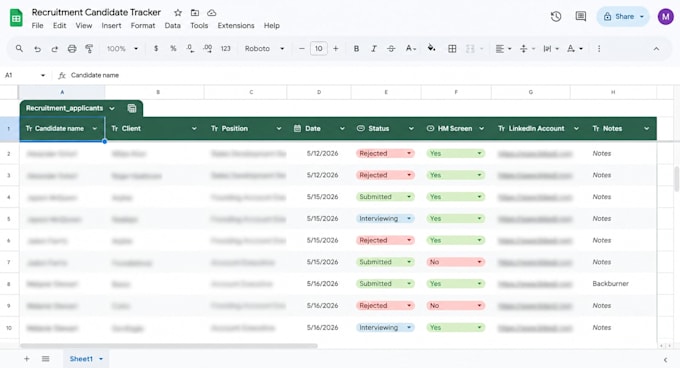Viewport: 680px width, 368px height.
Task: Open the text color picker
Action: point(410,49)
